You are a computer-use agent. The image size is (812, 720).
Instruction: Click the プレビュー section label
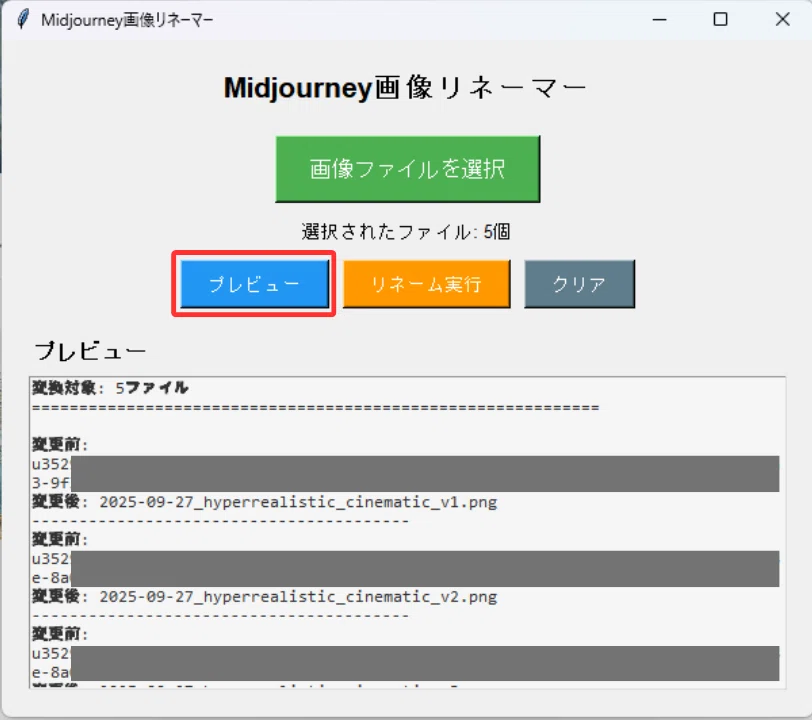point(90,351)
